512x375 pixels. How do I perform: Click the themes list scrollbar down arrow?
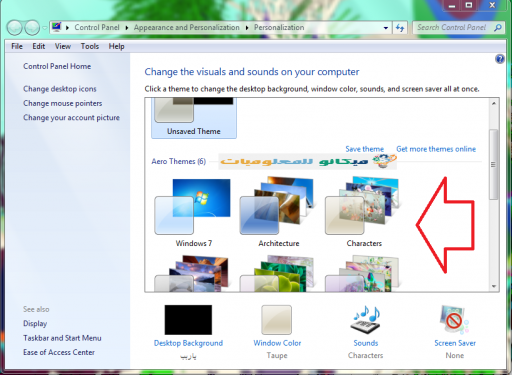pyautogui.click(x=494, y=286)
